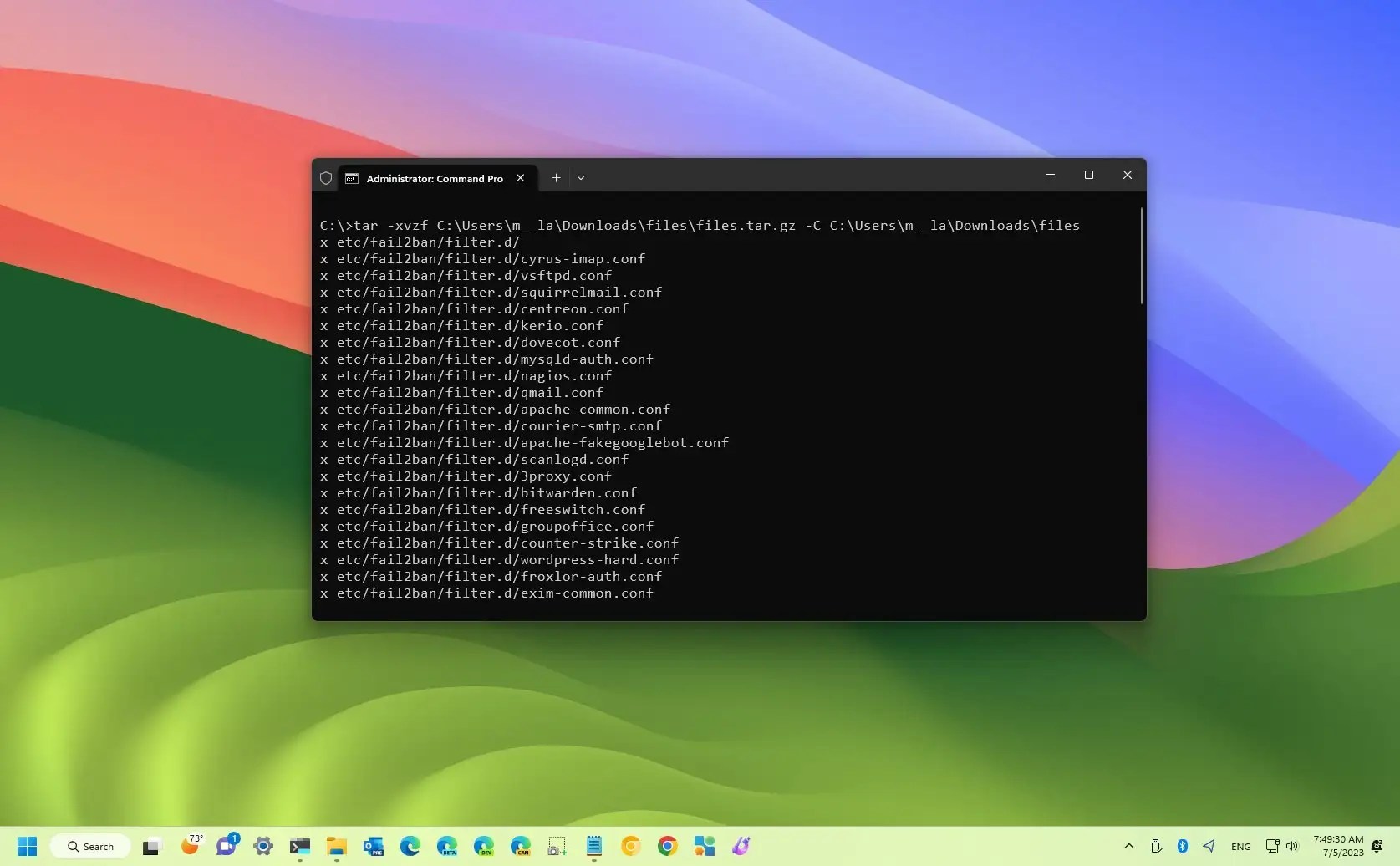Open Notepad from the taskbar
Viewport: 1400px width, 866px height.
coord(593,846)
